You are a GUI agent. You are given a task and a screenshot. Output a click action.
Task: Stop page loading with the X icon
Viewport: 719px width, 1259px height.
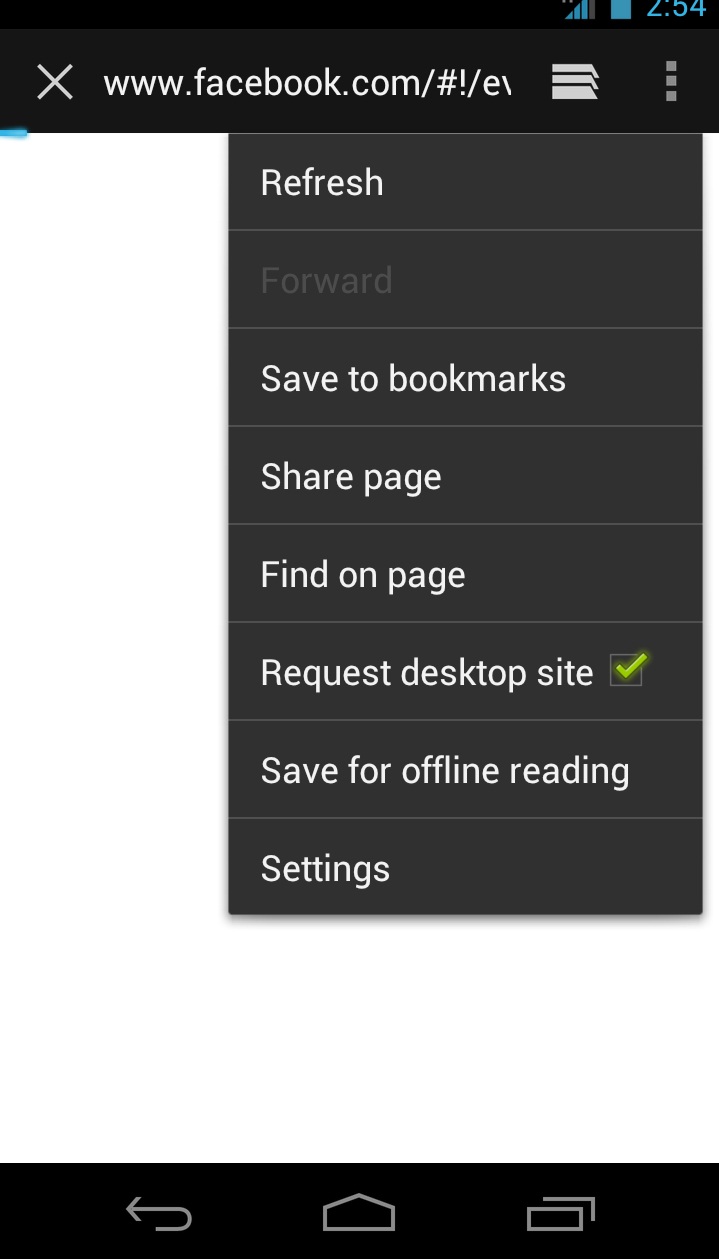pos(54,82)
